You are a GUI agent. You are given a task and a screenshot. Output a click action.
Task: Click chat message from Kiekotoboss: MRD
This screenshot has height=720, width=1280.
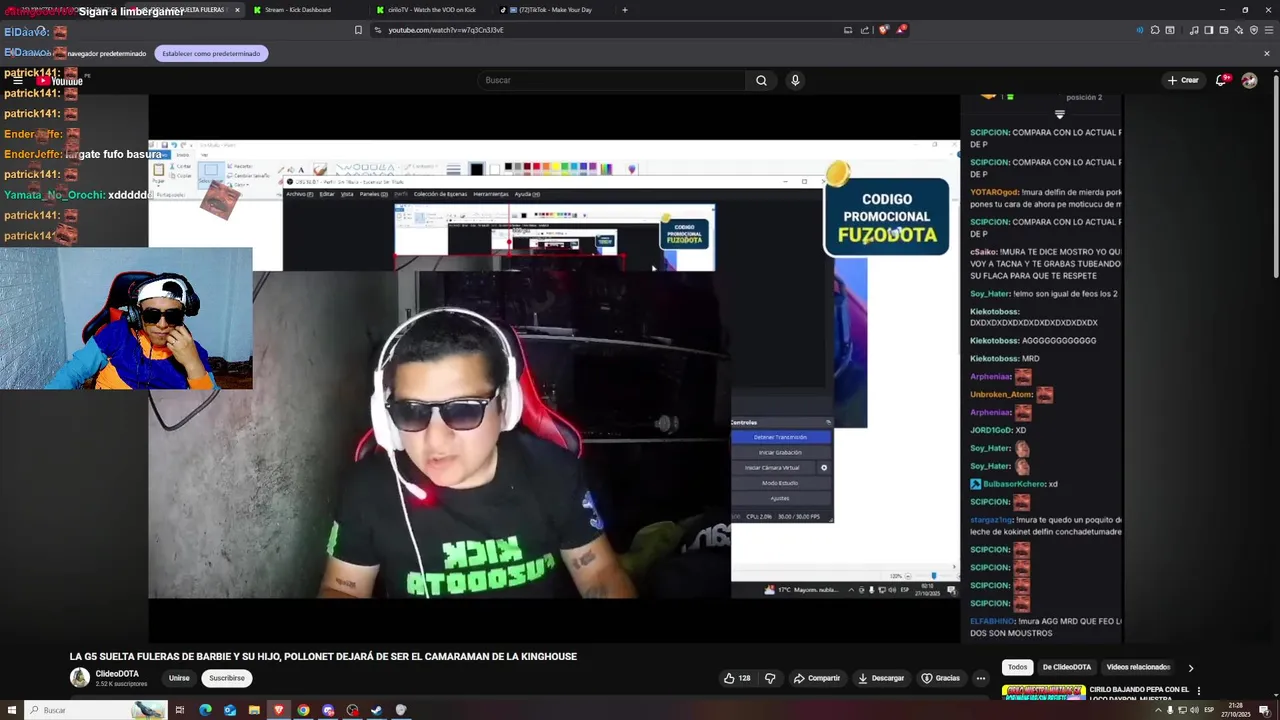[x=1005, y=358]
